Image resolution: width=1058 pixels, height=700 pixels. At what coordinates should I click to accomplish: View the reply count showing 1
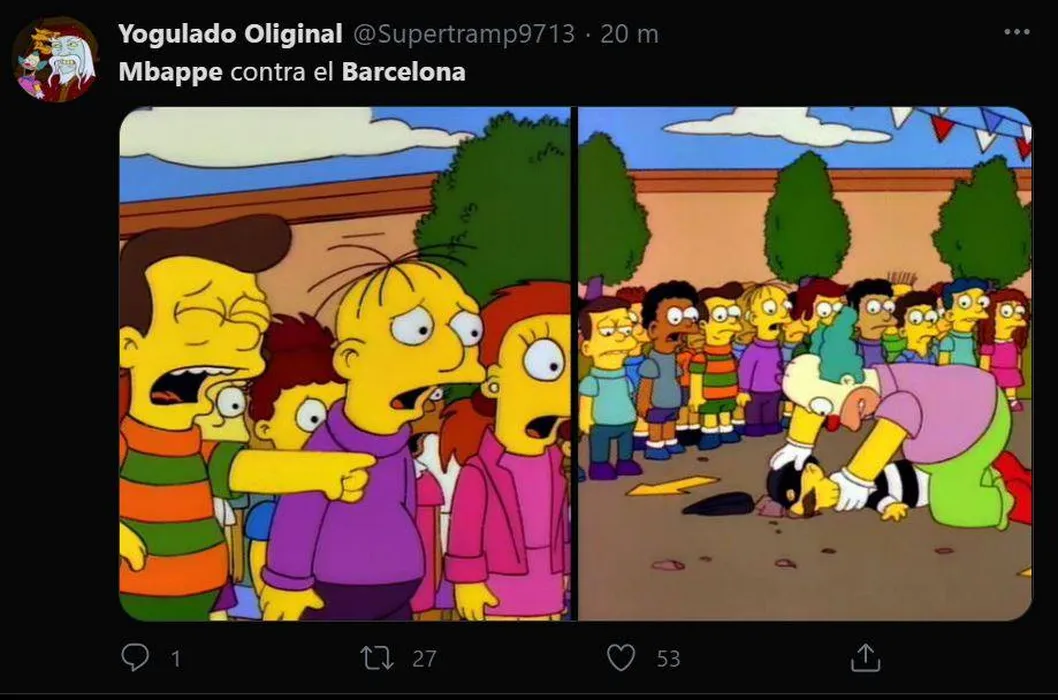(x=175, y=658)
